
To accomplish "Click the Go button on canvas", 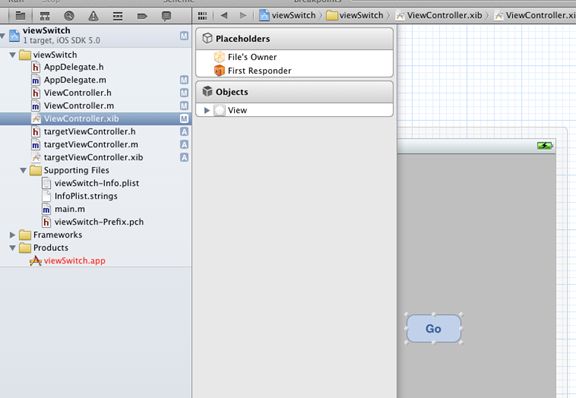I will tap(433, 329).
